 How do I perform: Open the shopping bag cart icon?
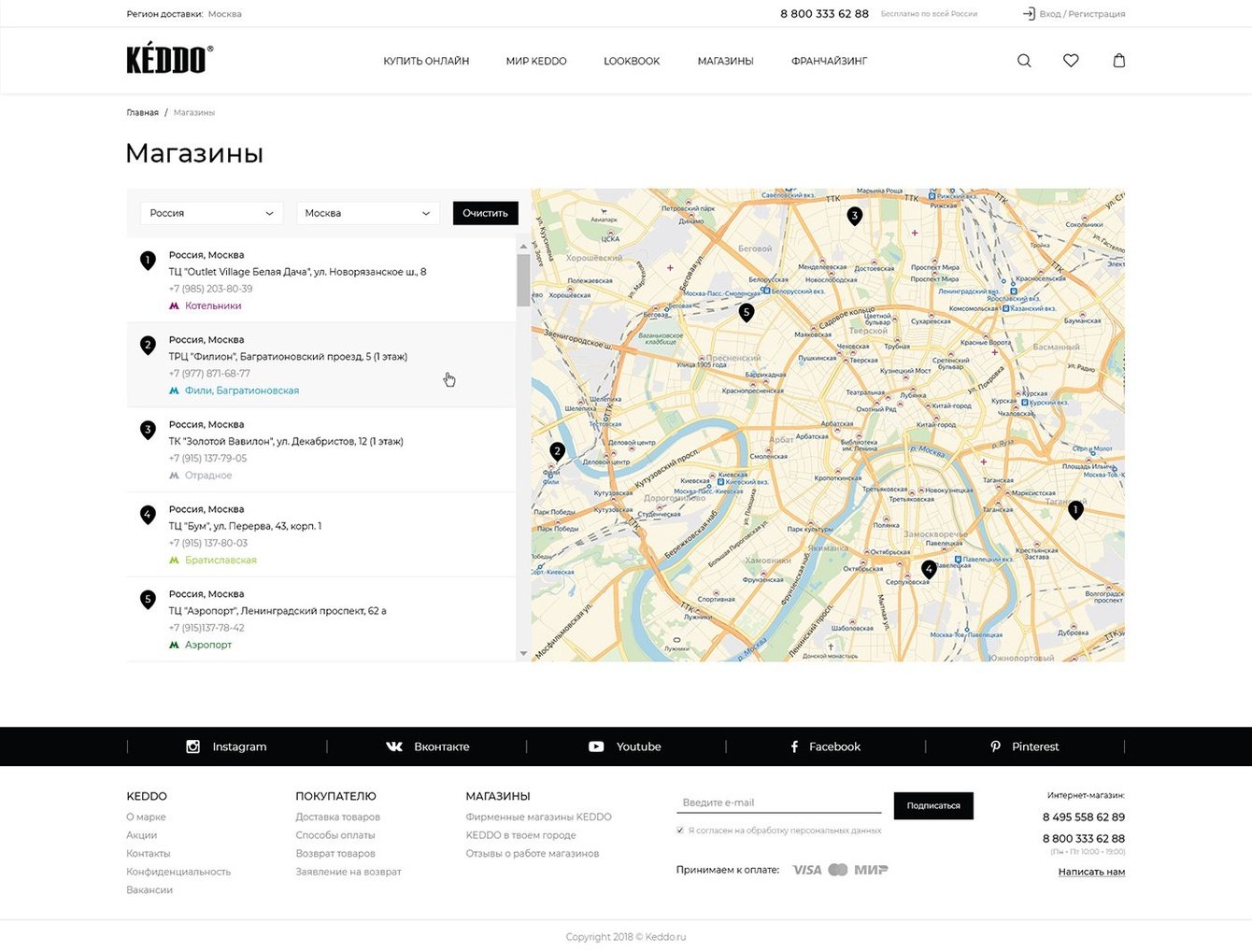pos(1118,61)
